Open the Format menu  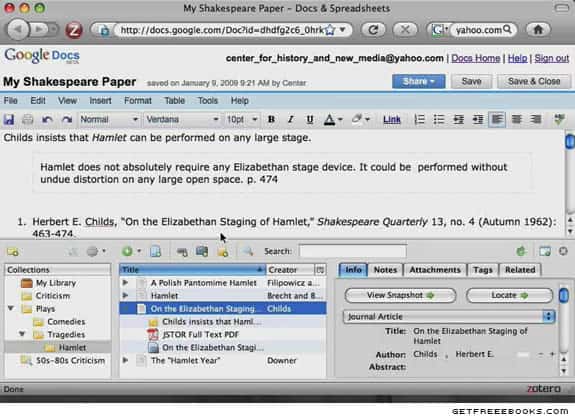(138, 101)
